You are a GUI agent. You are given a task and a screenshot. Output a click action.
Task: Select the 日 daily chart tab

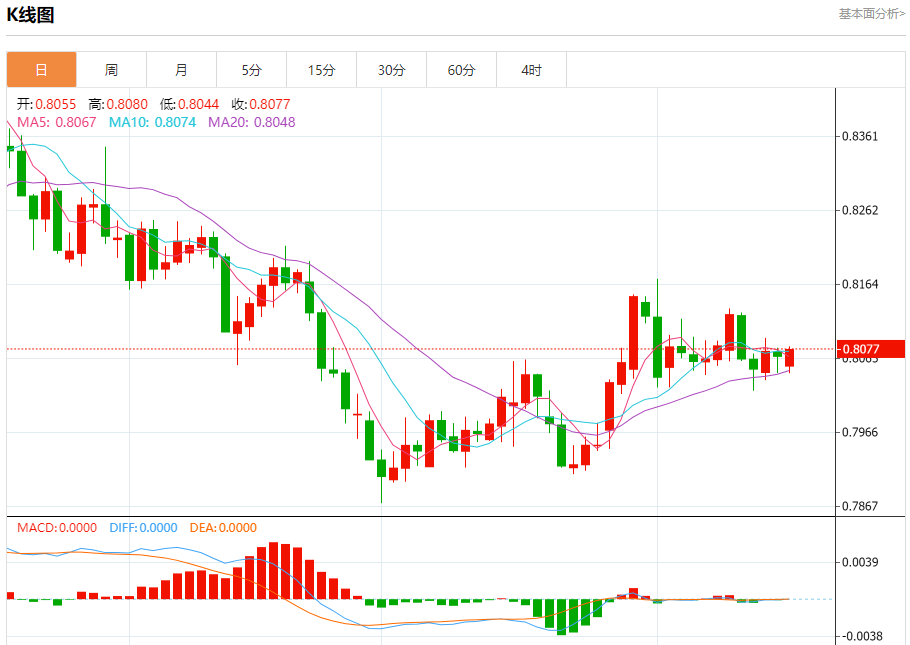pyautogui.click(x=41, y=70)
